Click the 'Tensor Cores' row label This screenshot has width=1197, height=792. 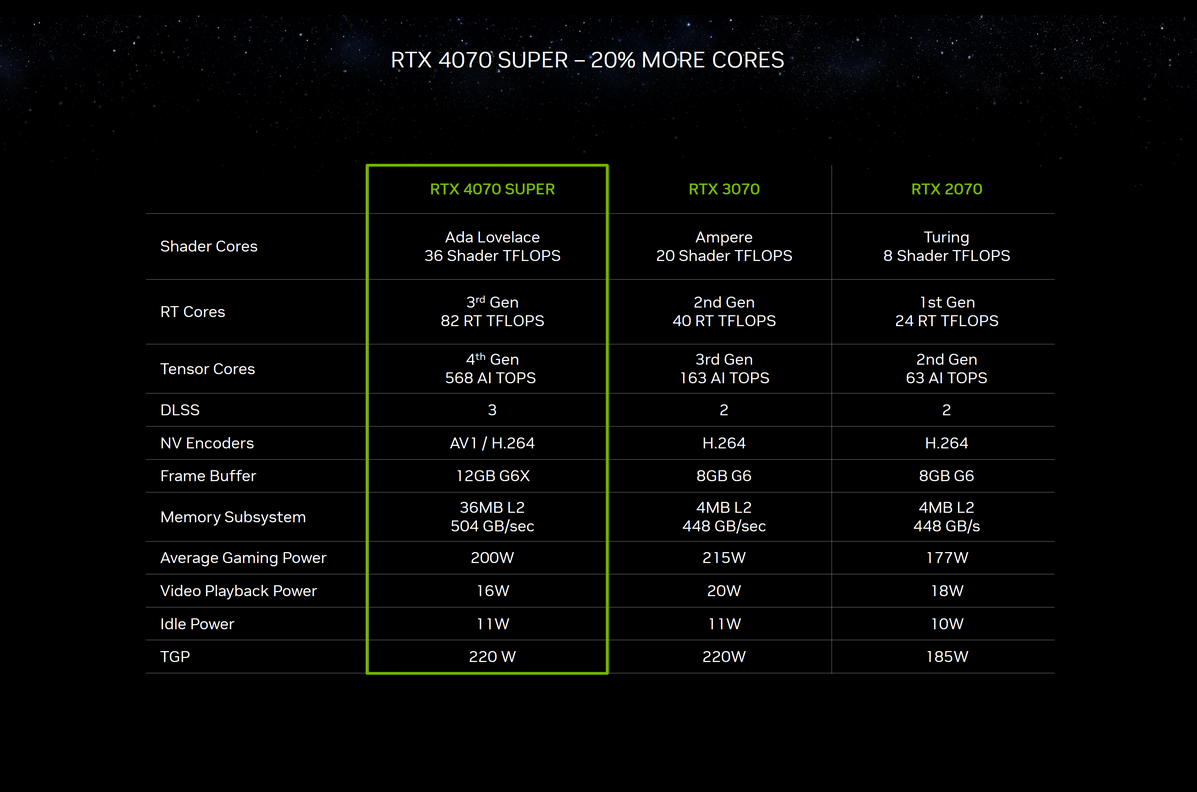pyautogui.click(x=208, y=369)
